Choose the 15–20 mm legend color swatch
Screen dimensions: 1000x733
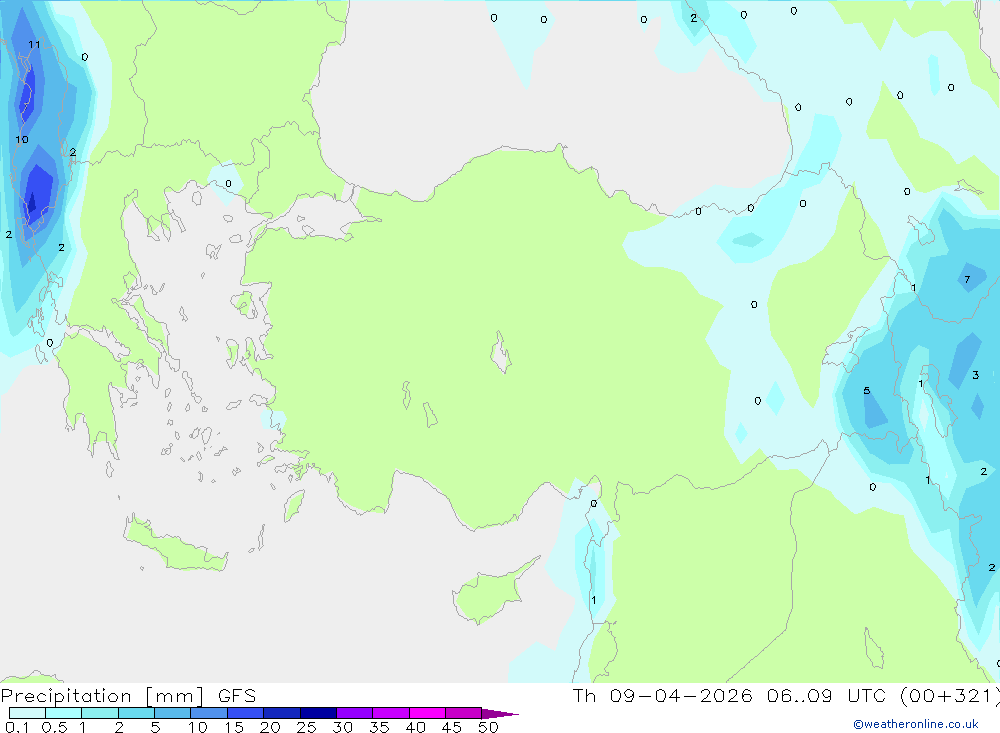coord(246,713)
